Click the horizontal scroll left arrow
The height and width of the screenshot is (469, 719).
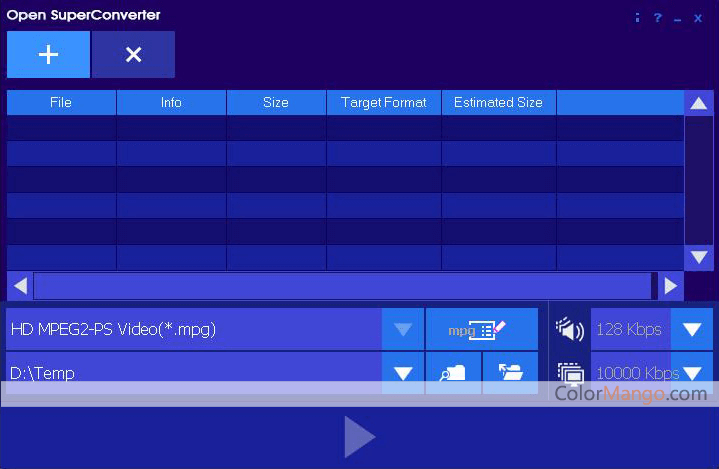pos(20,286)
